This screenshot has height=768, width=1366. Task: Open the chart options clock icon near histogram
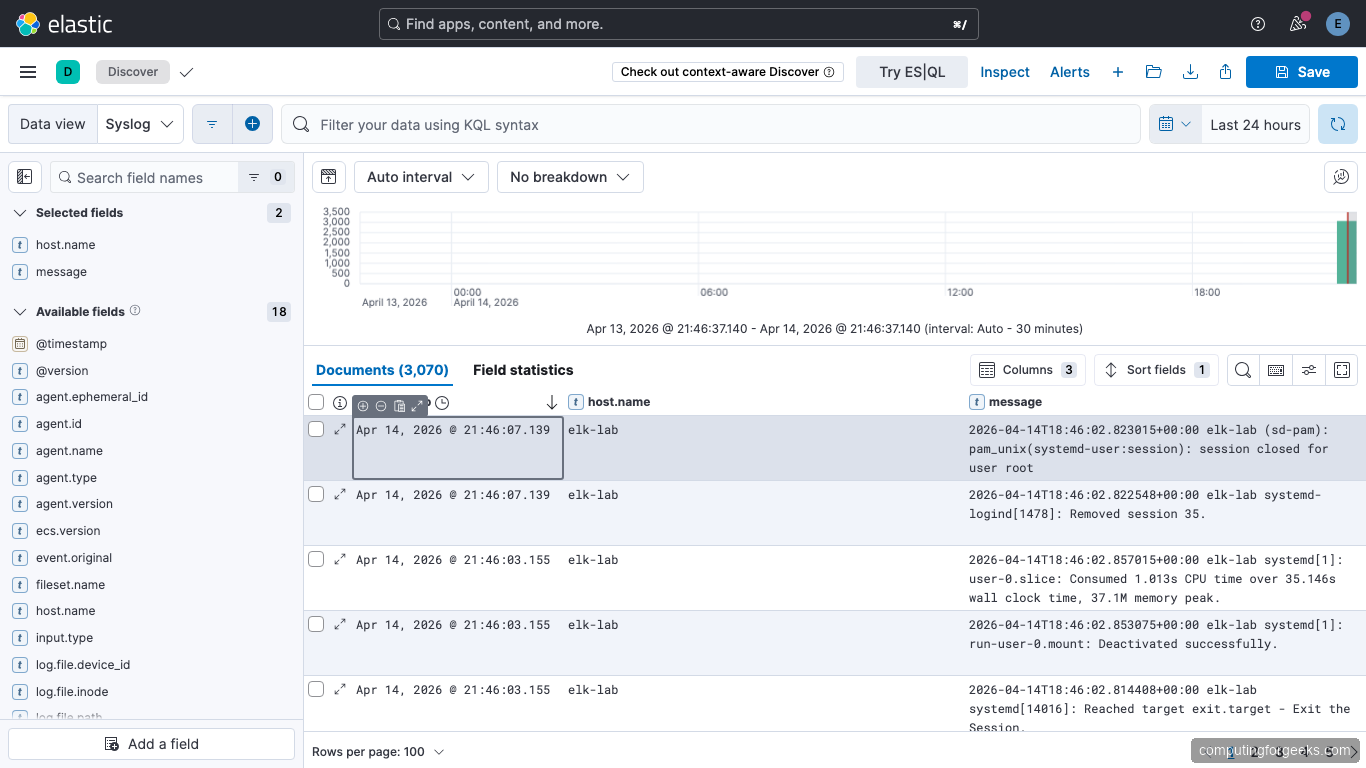(x=441, y=402)
